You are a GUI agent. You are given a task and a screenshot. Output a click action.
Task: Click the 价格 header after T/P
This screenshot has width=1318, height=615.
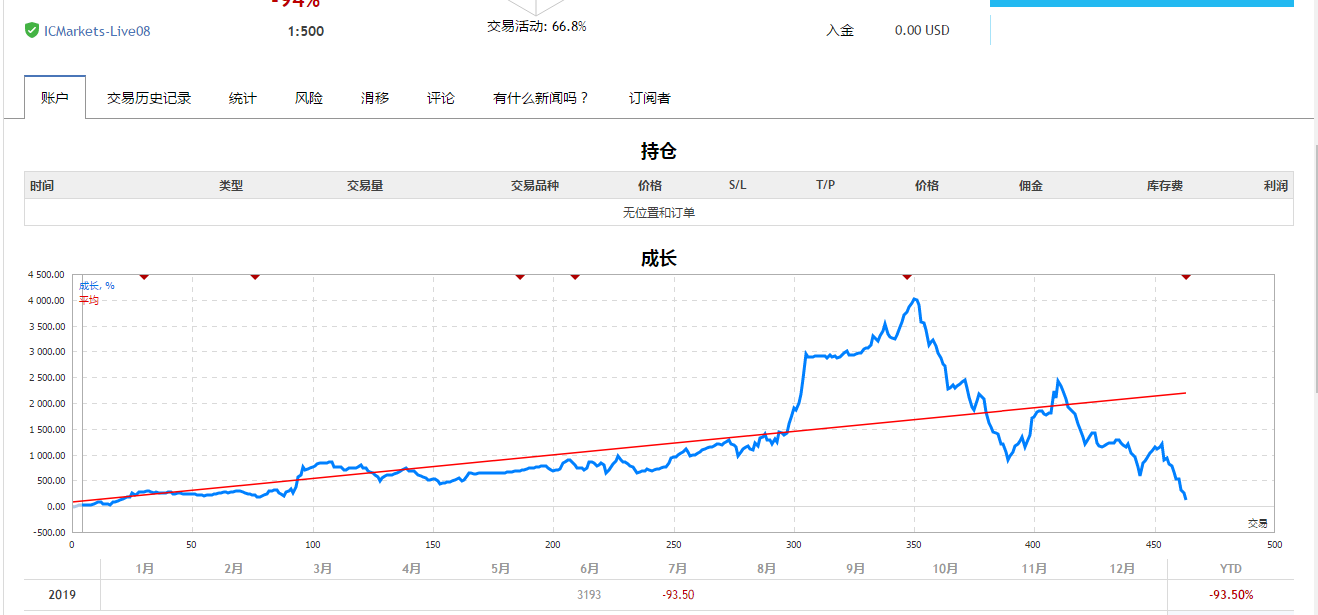coord(927,186)
